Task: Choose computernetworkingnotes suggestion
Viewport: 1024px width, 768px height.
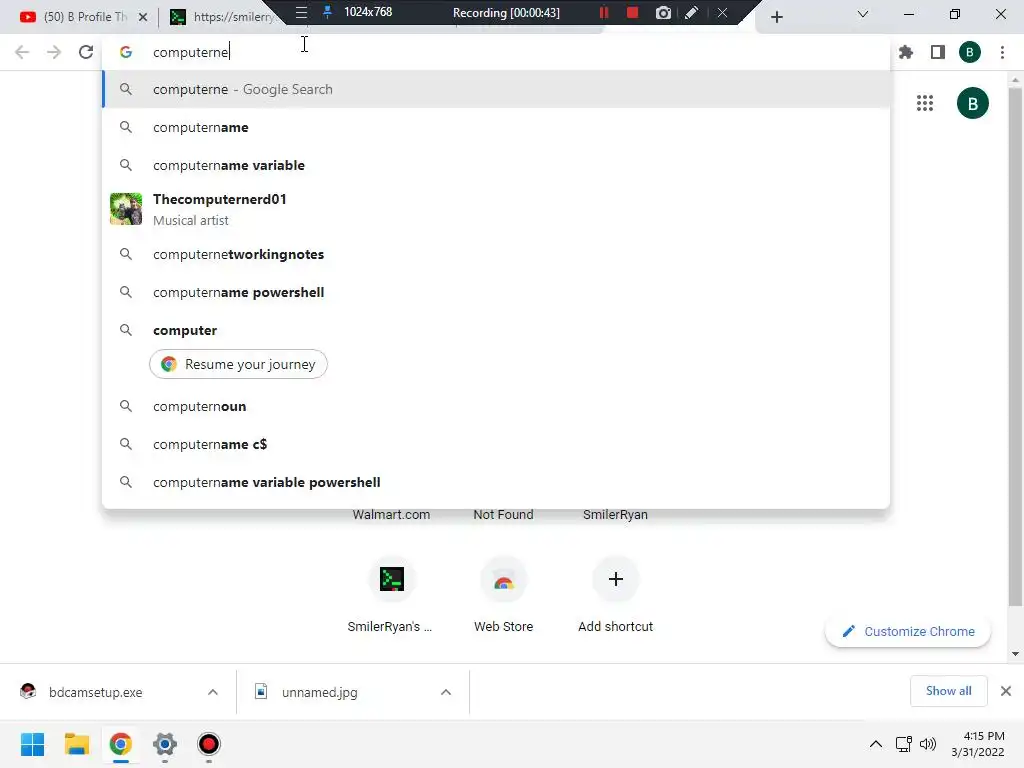Action: [x=496, y=254]
